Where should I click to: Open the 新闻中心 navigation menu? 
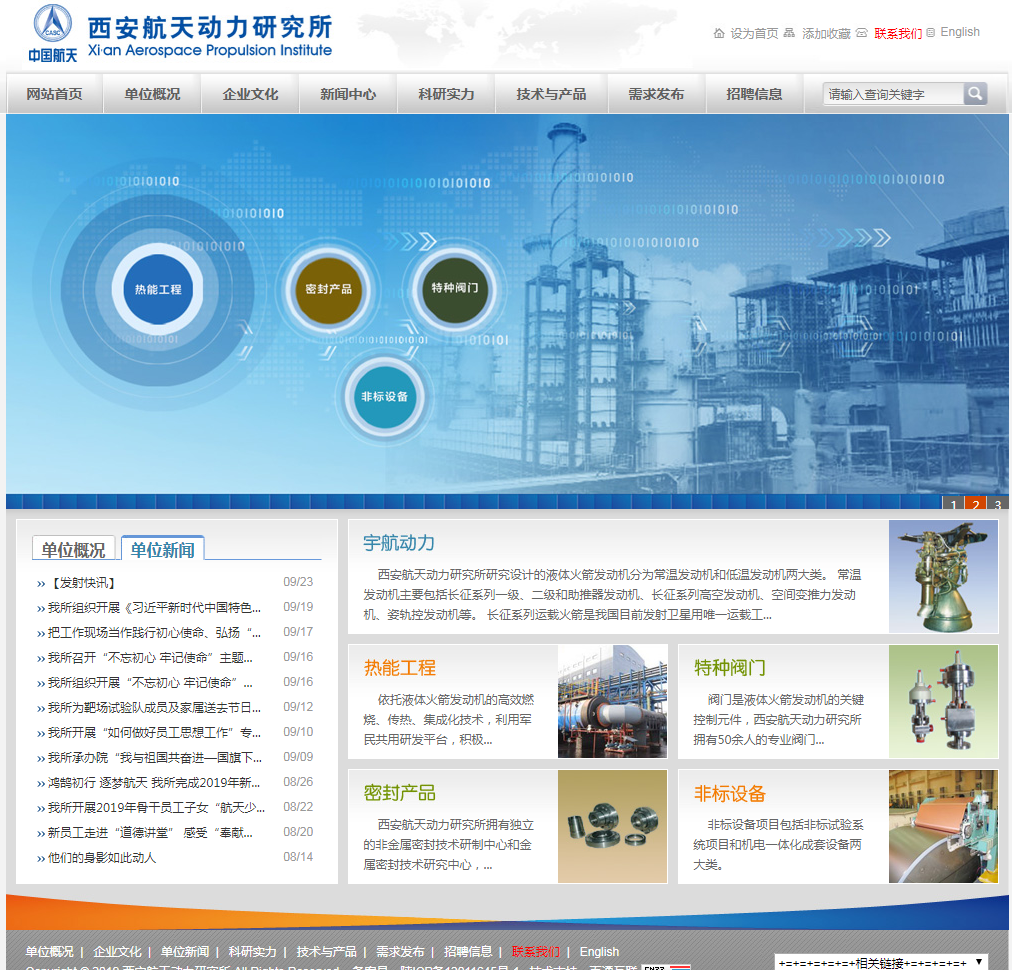(347, 93)
